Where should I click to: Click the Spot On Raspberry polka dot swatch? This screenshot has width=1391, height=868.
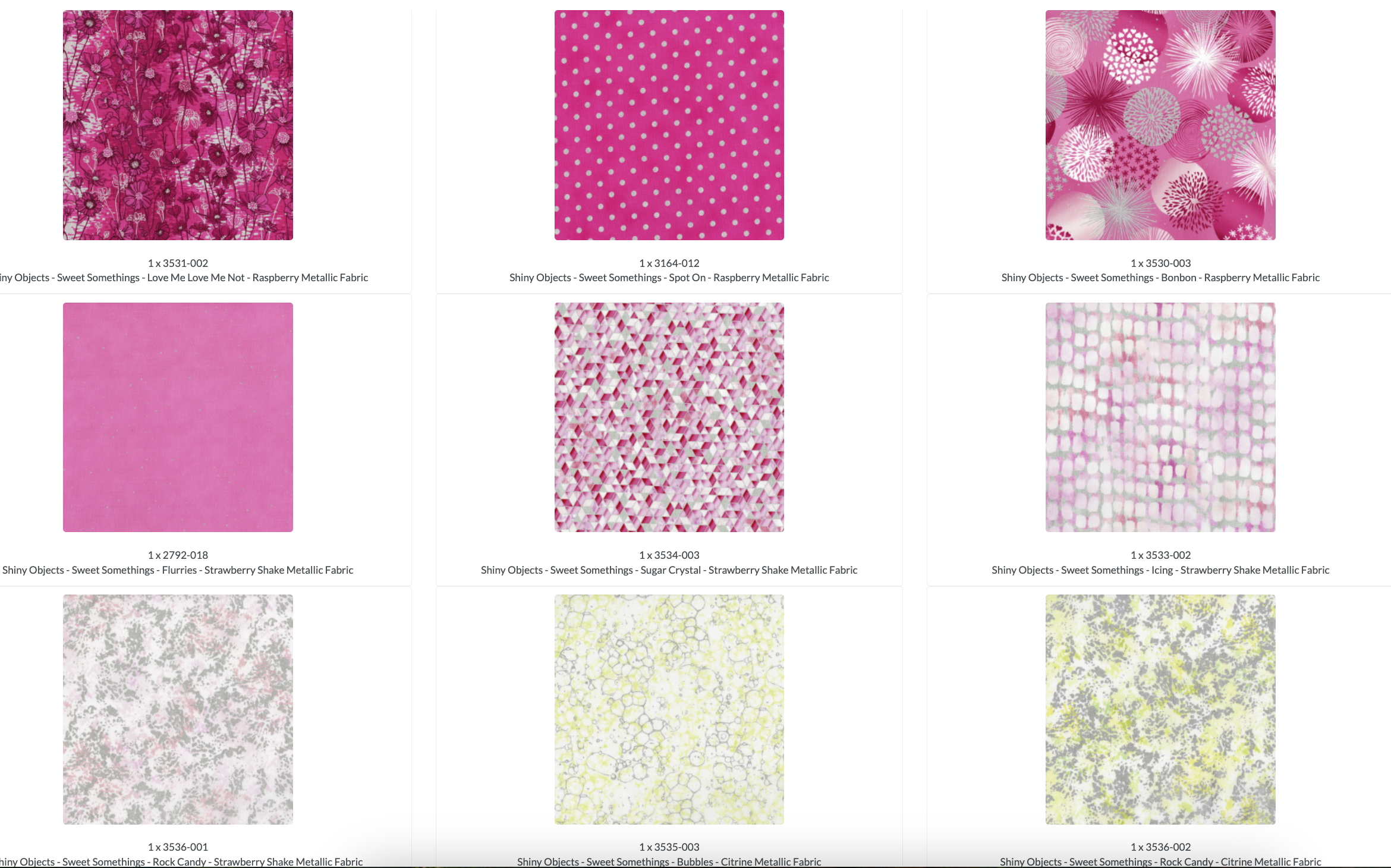pyautogui.click(x=669, y=125)
